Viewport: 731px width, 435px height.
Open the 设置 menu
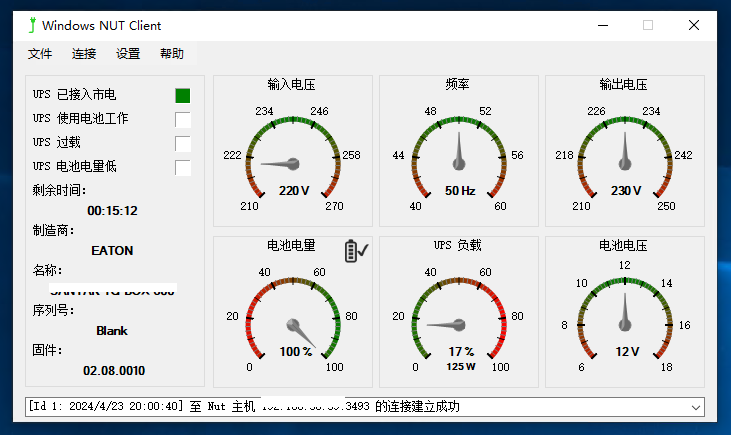tap(128, 54)
